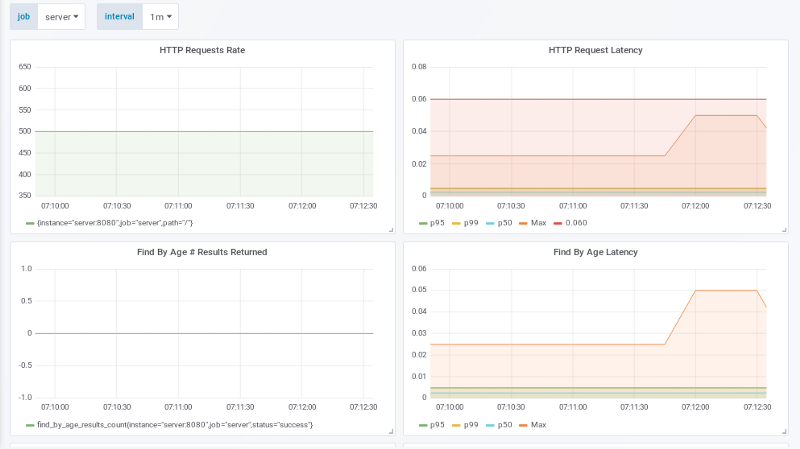Click red color swatch beside 0.060 legend

coord(558,223)
